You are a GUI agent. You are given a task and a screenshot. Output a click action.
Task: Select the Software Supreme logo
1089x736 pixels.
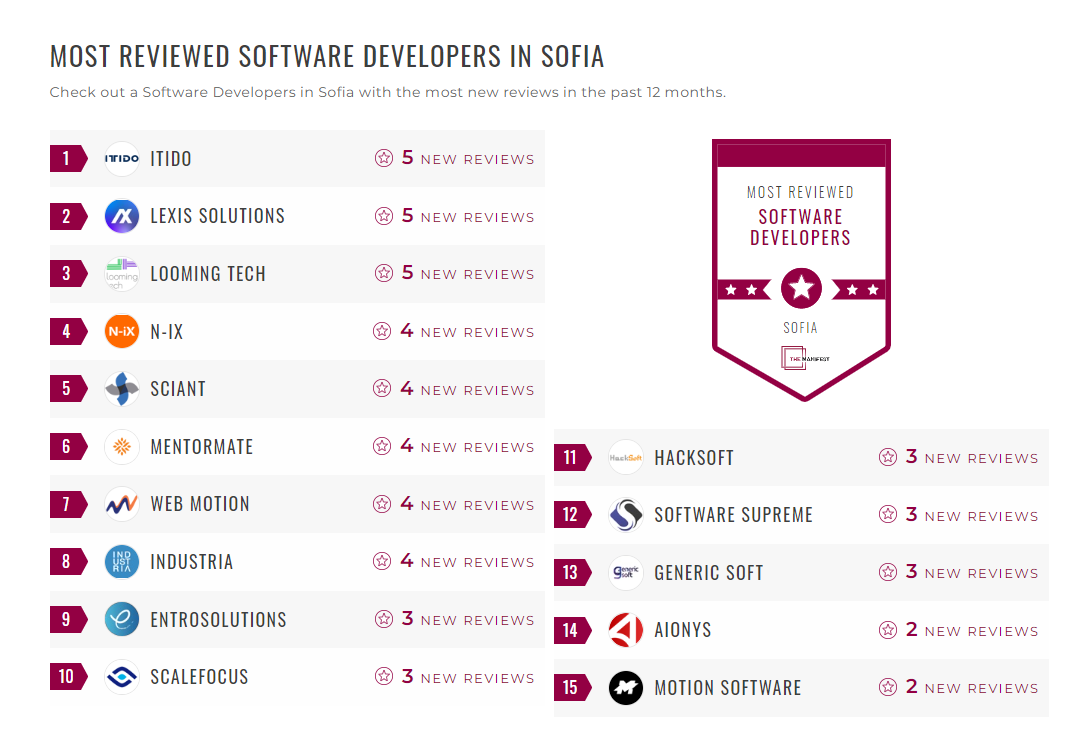pyautogui.click(x=626, y=514)
